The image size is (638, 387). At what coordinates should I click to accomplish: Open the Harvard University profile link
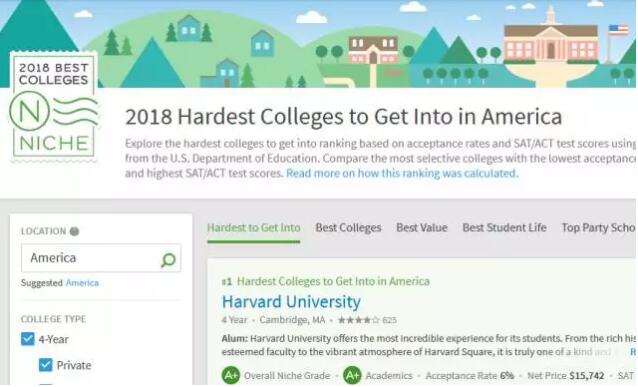point(291,302)
